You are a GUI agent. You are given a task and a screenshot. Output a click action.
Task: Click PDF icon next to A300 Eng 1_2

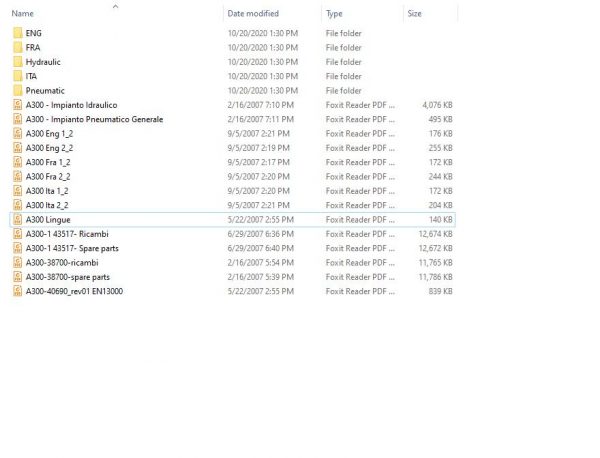[18, 134]
